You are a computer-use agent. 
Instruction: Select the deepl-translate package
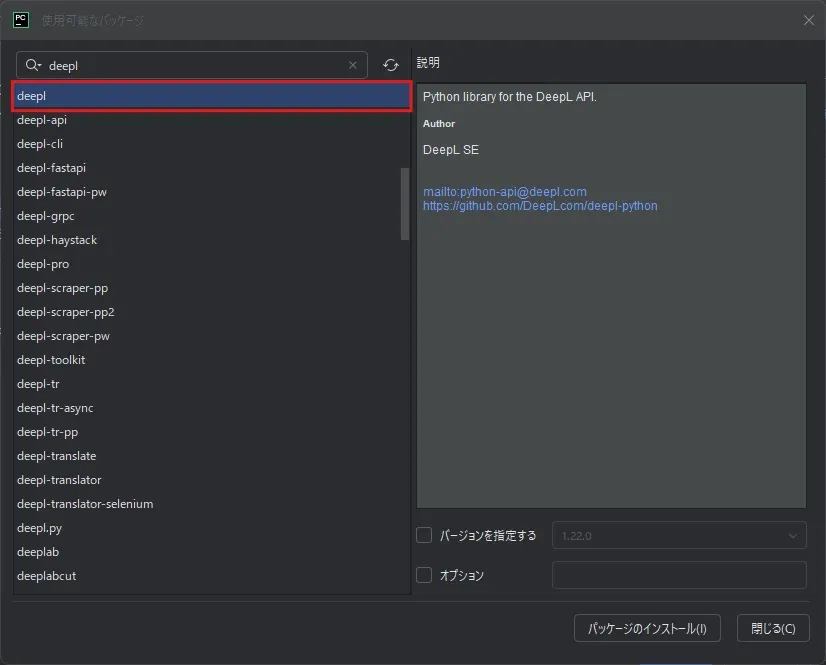coord(211,456)
